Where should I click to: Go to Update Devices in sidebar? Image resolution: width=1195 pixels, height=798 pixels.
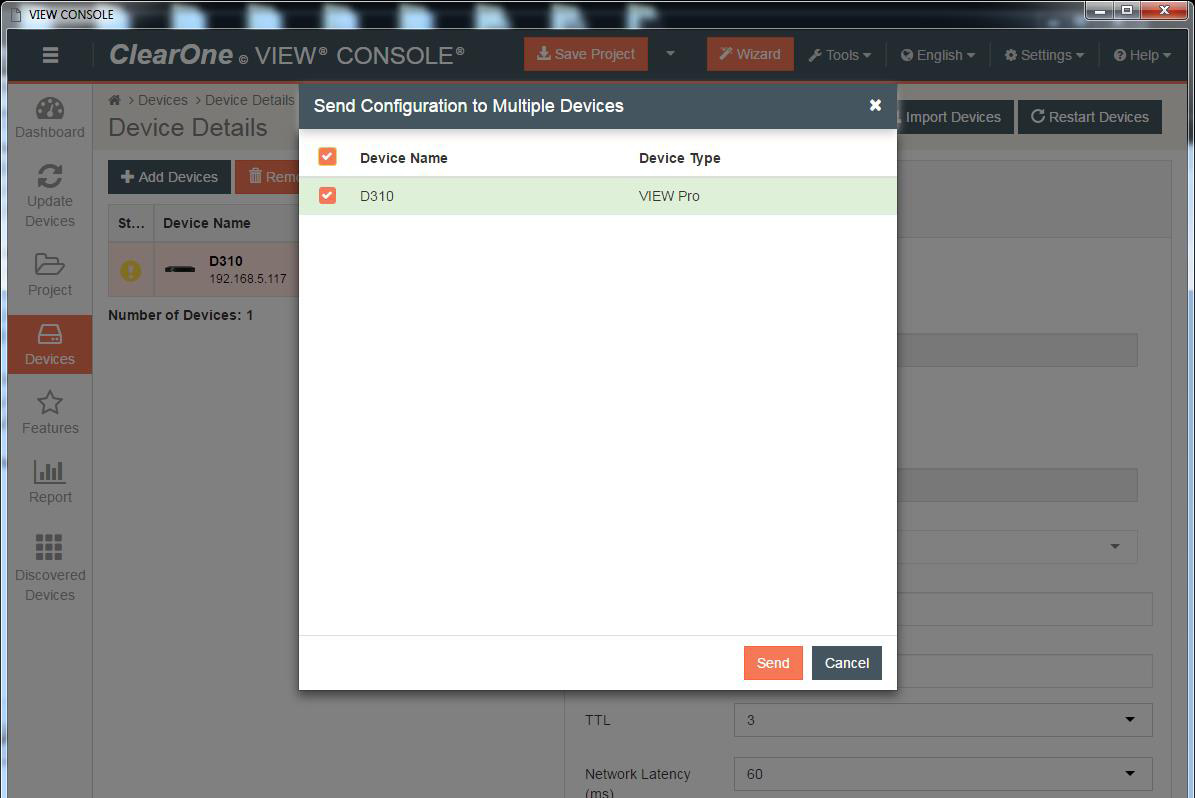click(x=50, y=196)
